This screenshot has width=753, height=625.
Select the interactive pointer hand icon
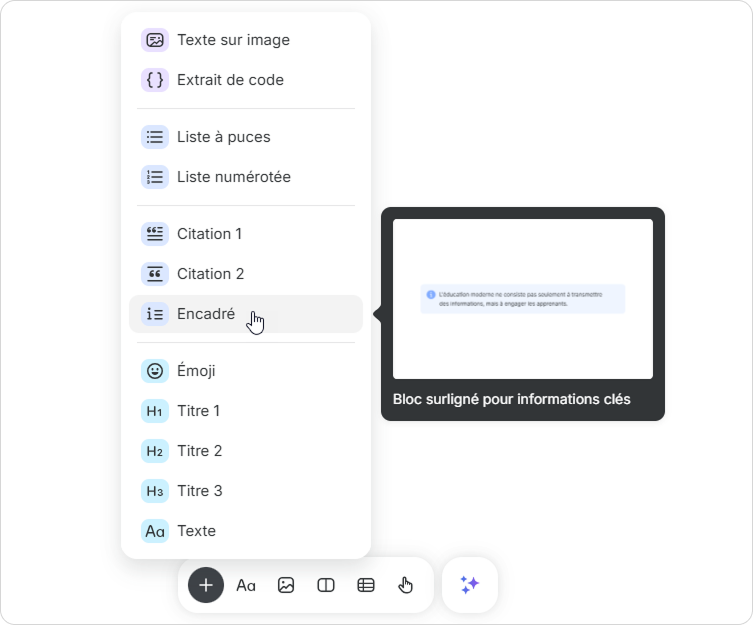point(406,585)
